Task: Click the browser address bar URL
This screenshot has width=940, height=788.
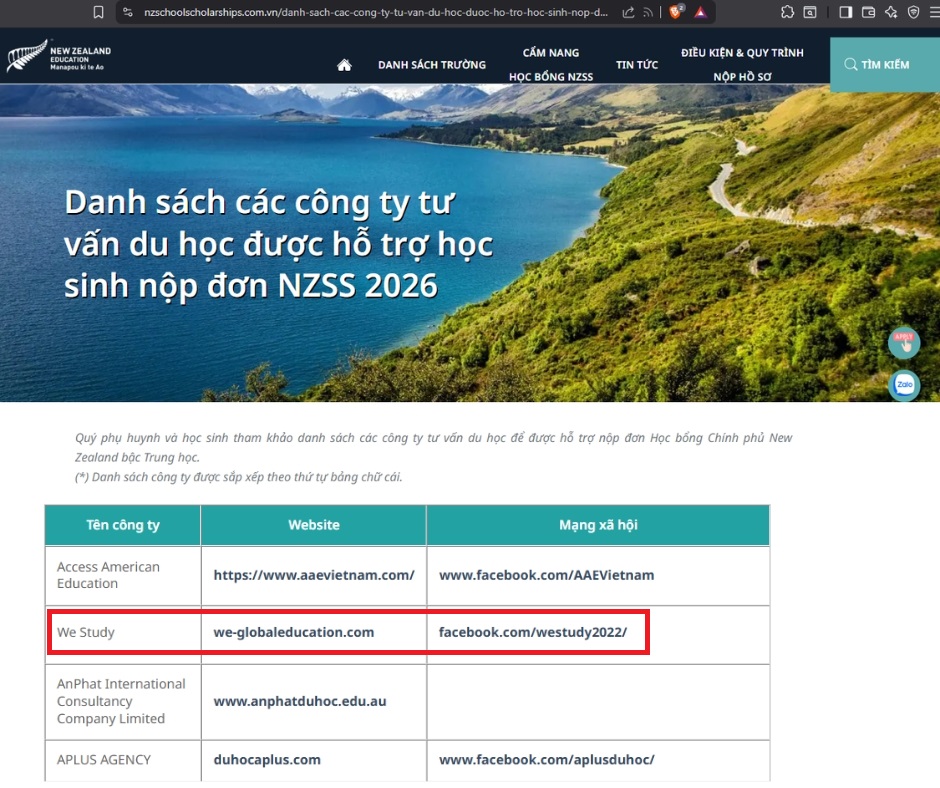Action: pyautogui.click(x=375, y=12)
